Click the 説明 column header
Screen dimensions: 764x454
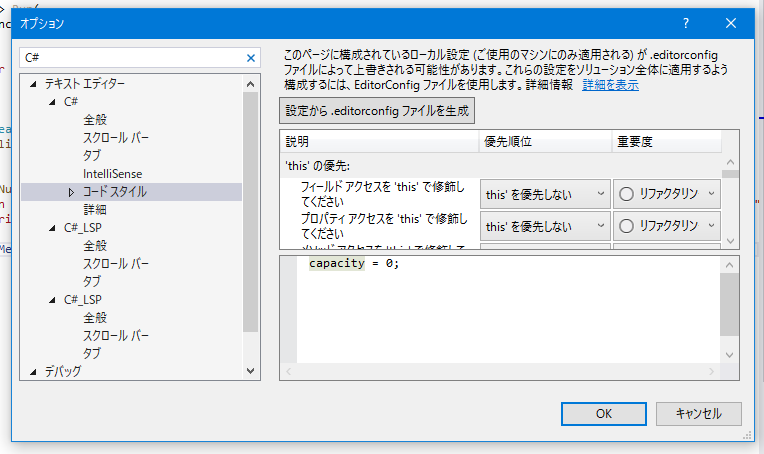pos(380,142)
